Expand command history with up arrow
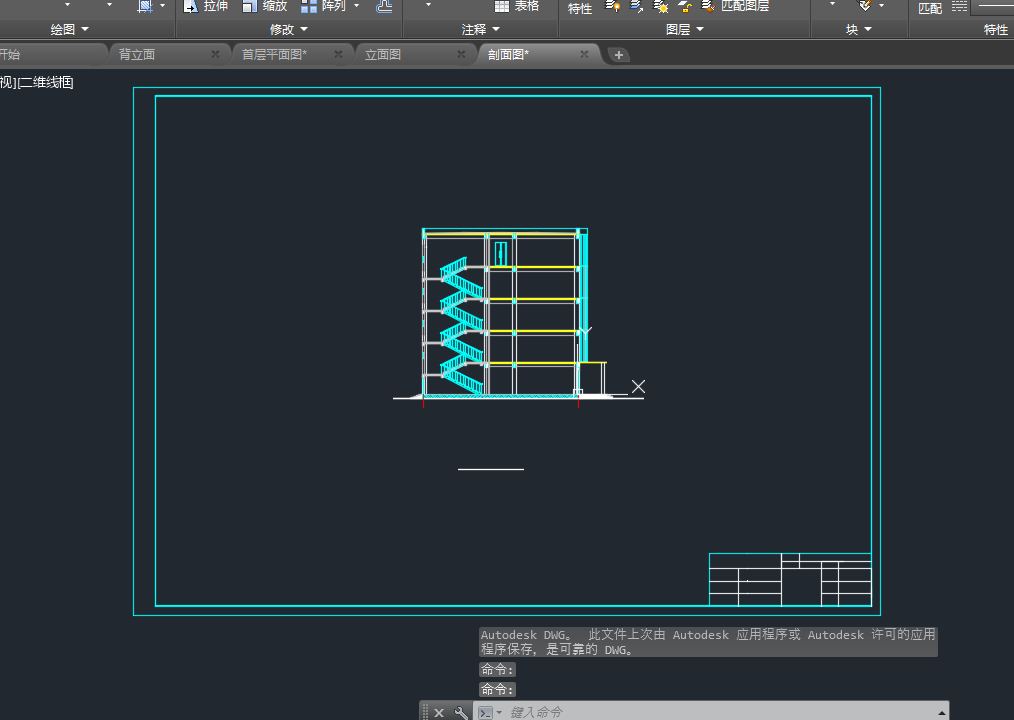This screenshot has height=720, width=1014. (x=941, y=713)
